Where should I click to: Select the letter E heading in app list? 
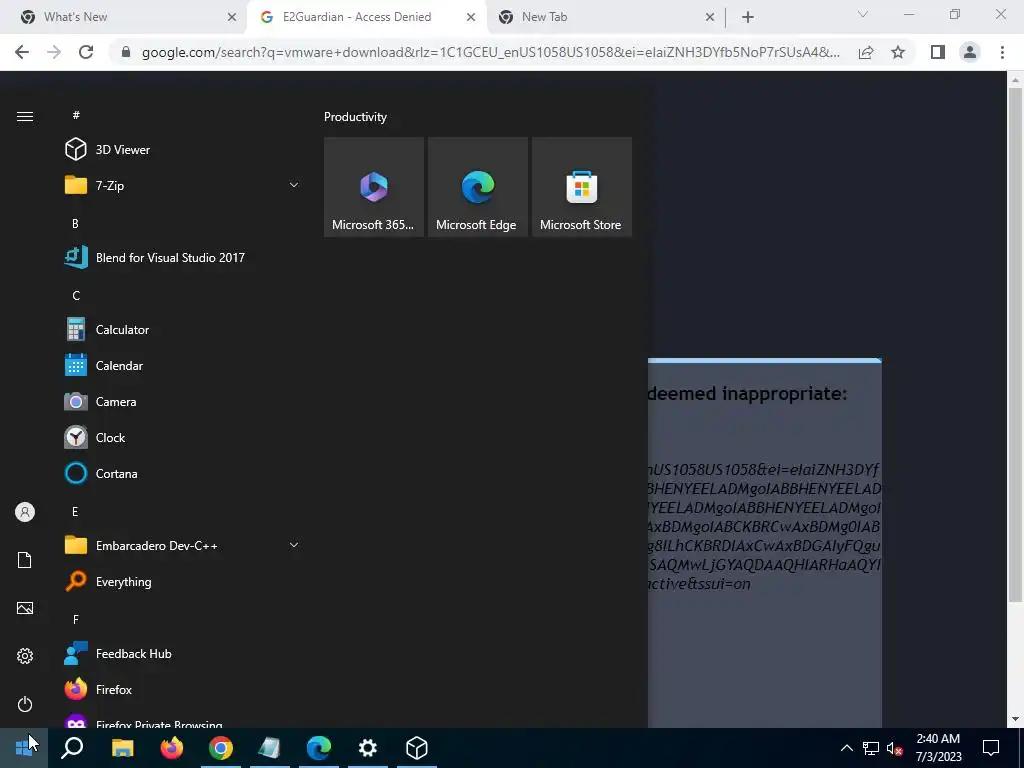[x=75, y=511]
